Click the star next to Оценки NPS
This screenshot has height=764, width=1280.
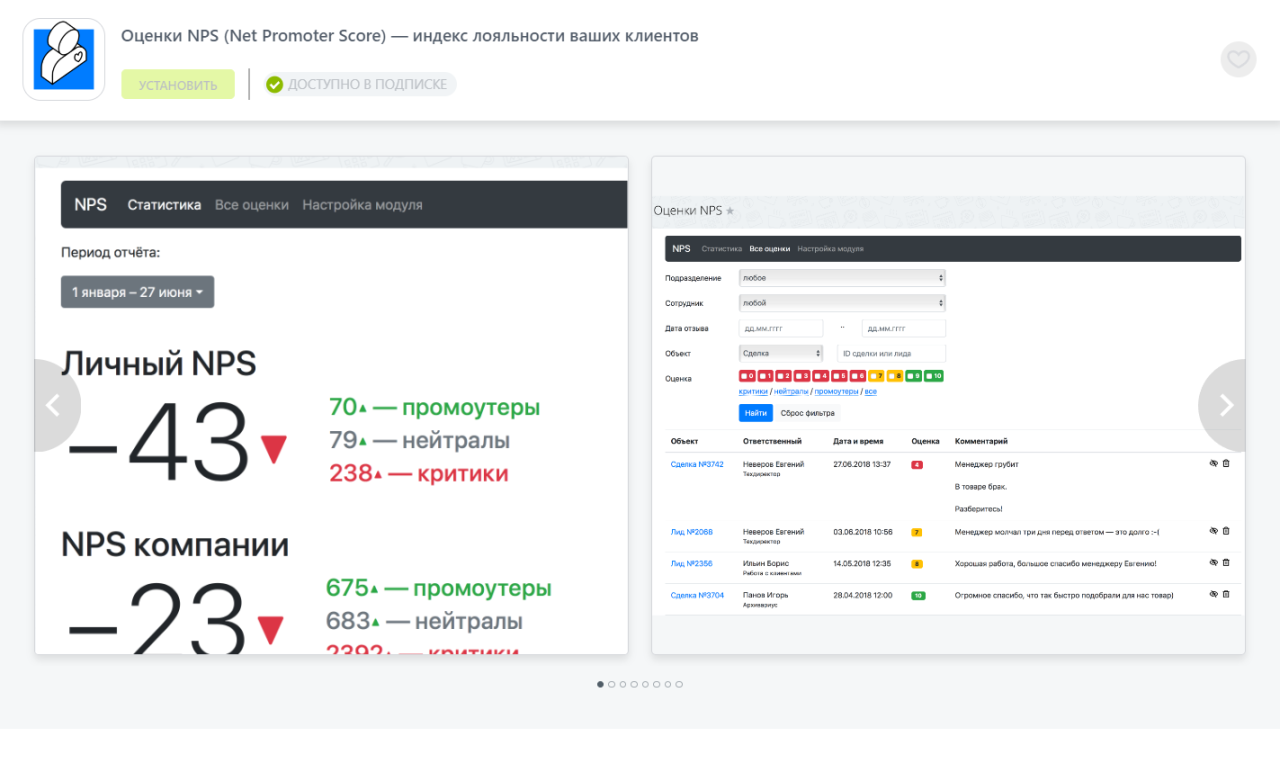pos(730,211)
